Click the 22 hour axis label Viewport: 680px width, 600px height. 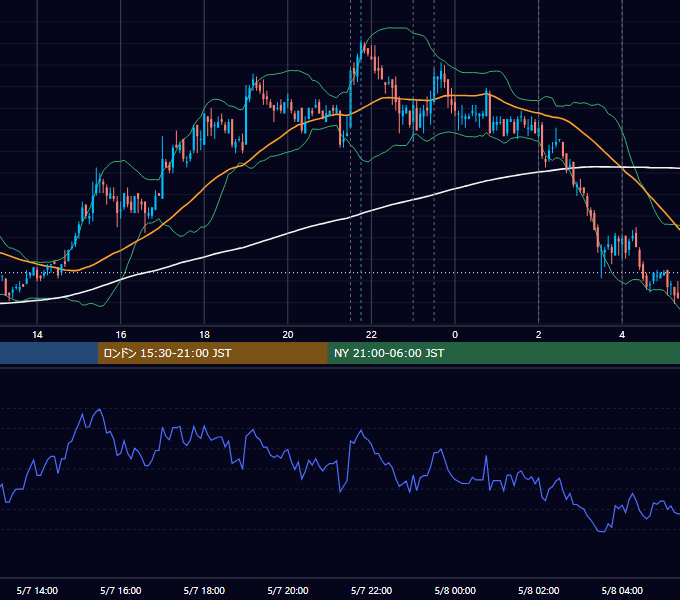[371, 335]
